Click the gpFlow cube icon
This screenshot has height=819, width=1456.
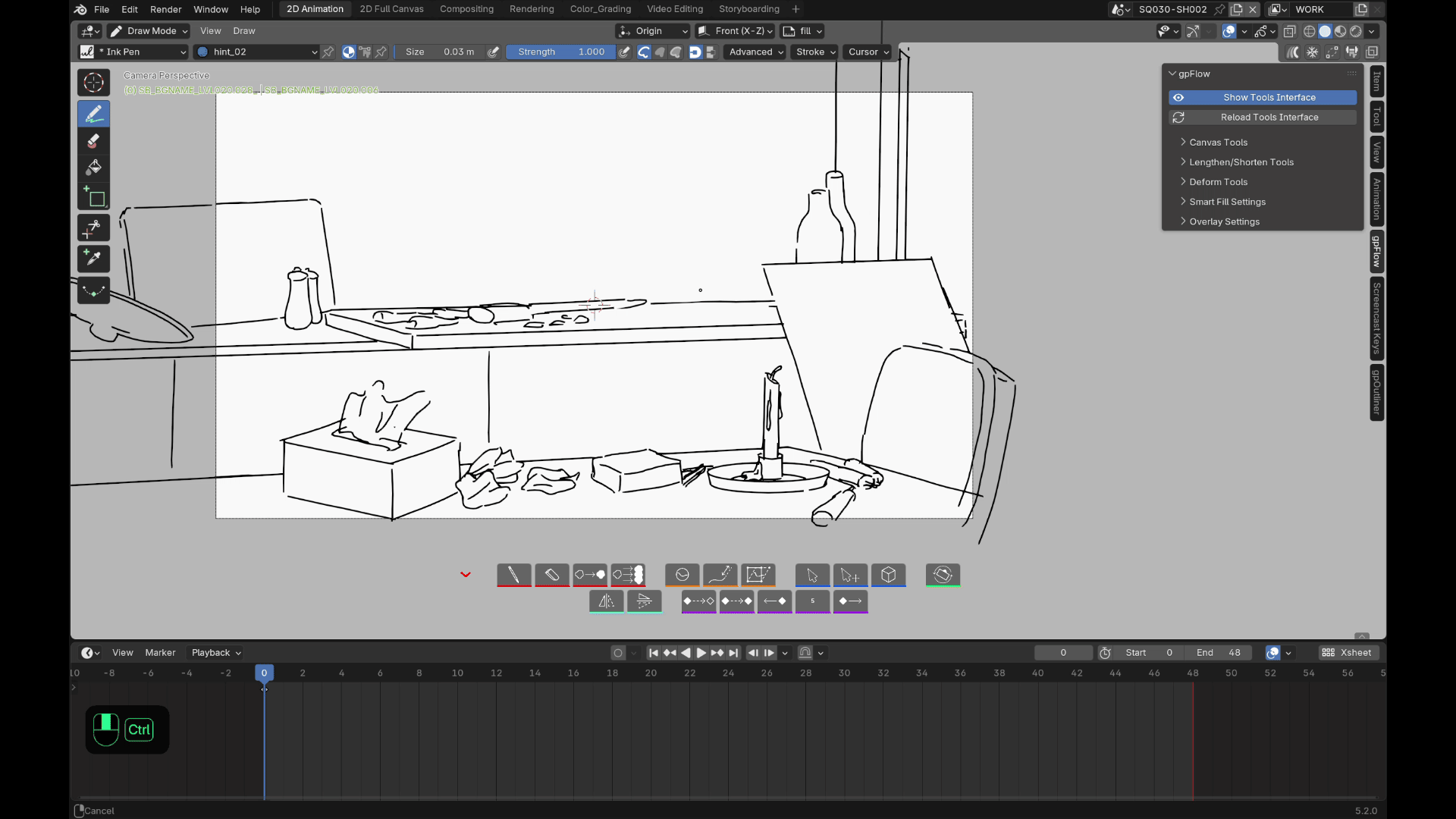[888, 575]
